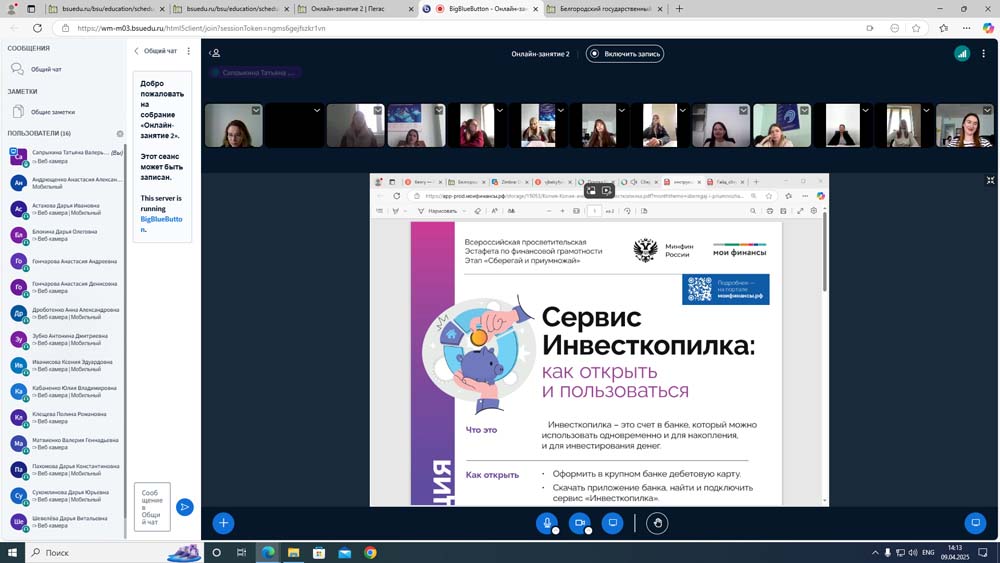Show hidden system tray icons
Screen dimensions: 1000x563
875,553
